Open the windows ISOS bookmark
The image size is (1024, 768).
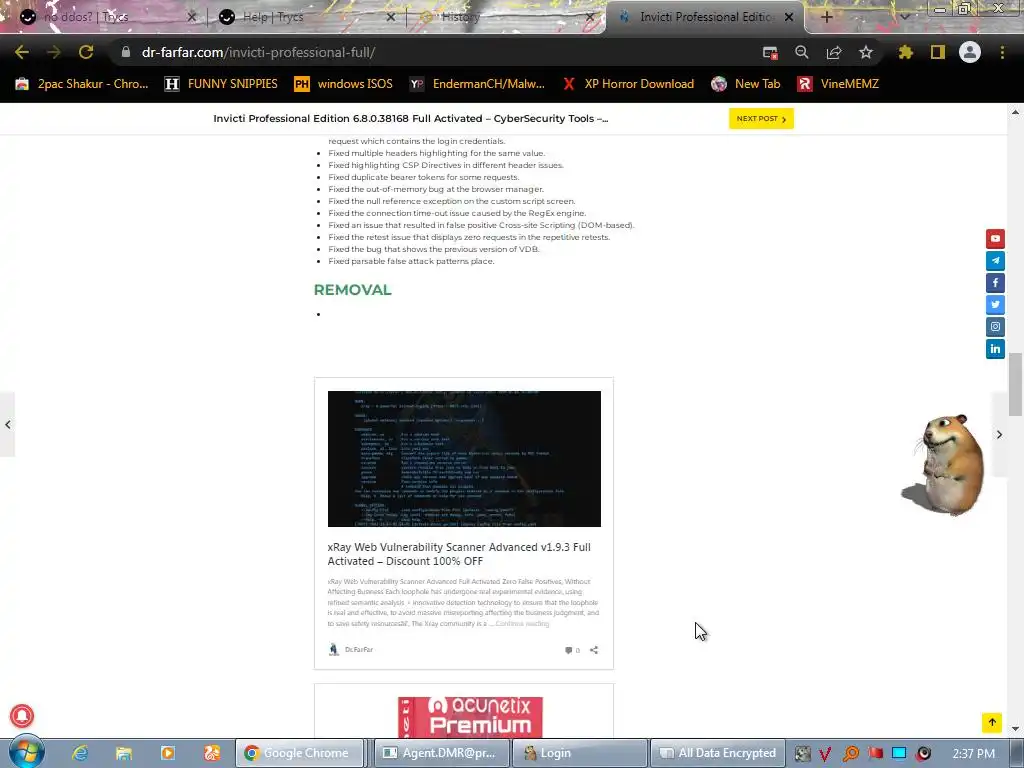pyautogui.click(x=344, y=84)
